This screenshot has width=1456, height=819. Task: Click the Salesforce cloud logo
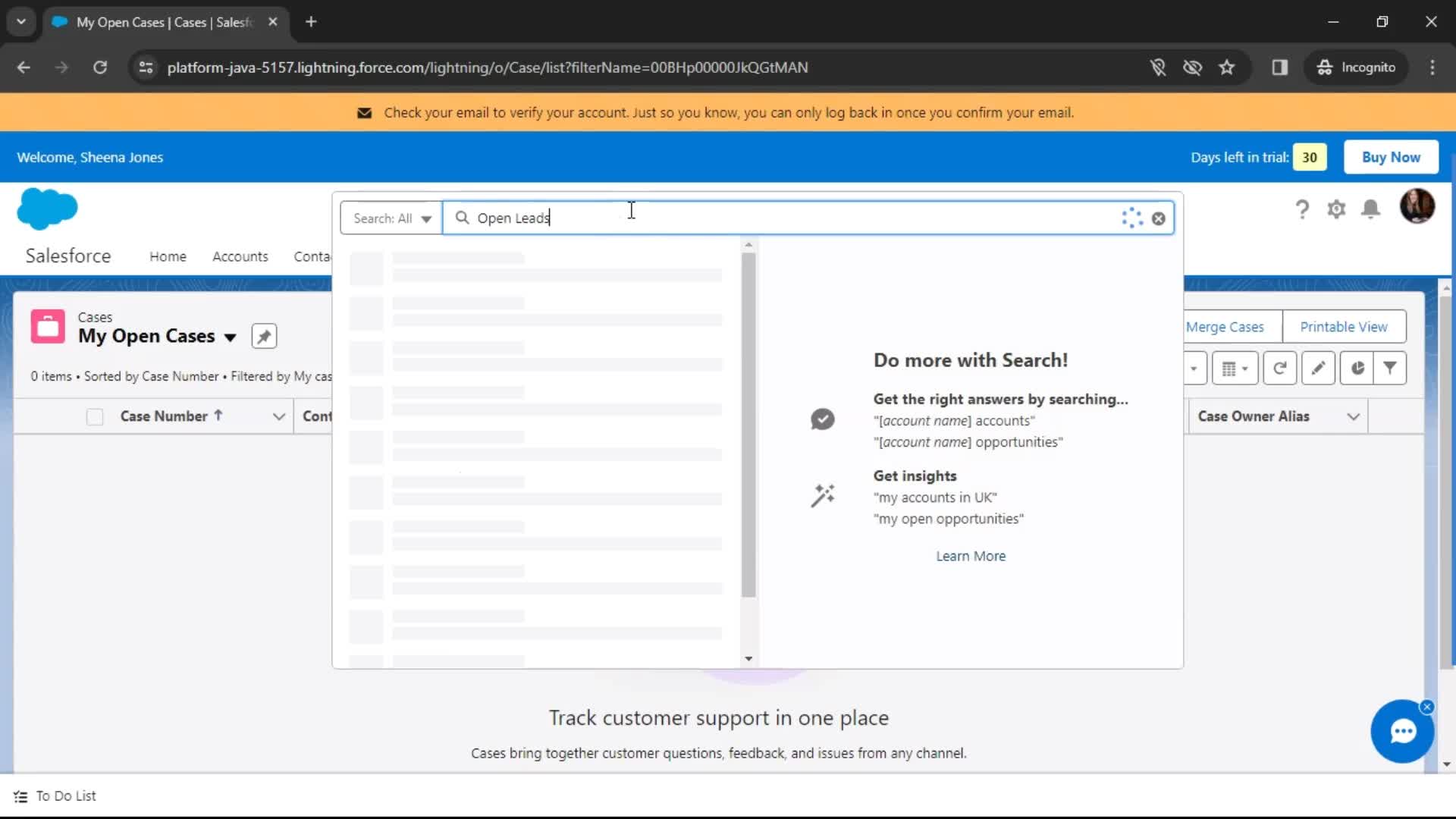click(x=47, y=209)
